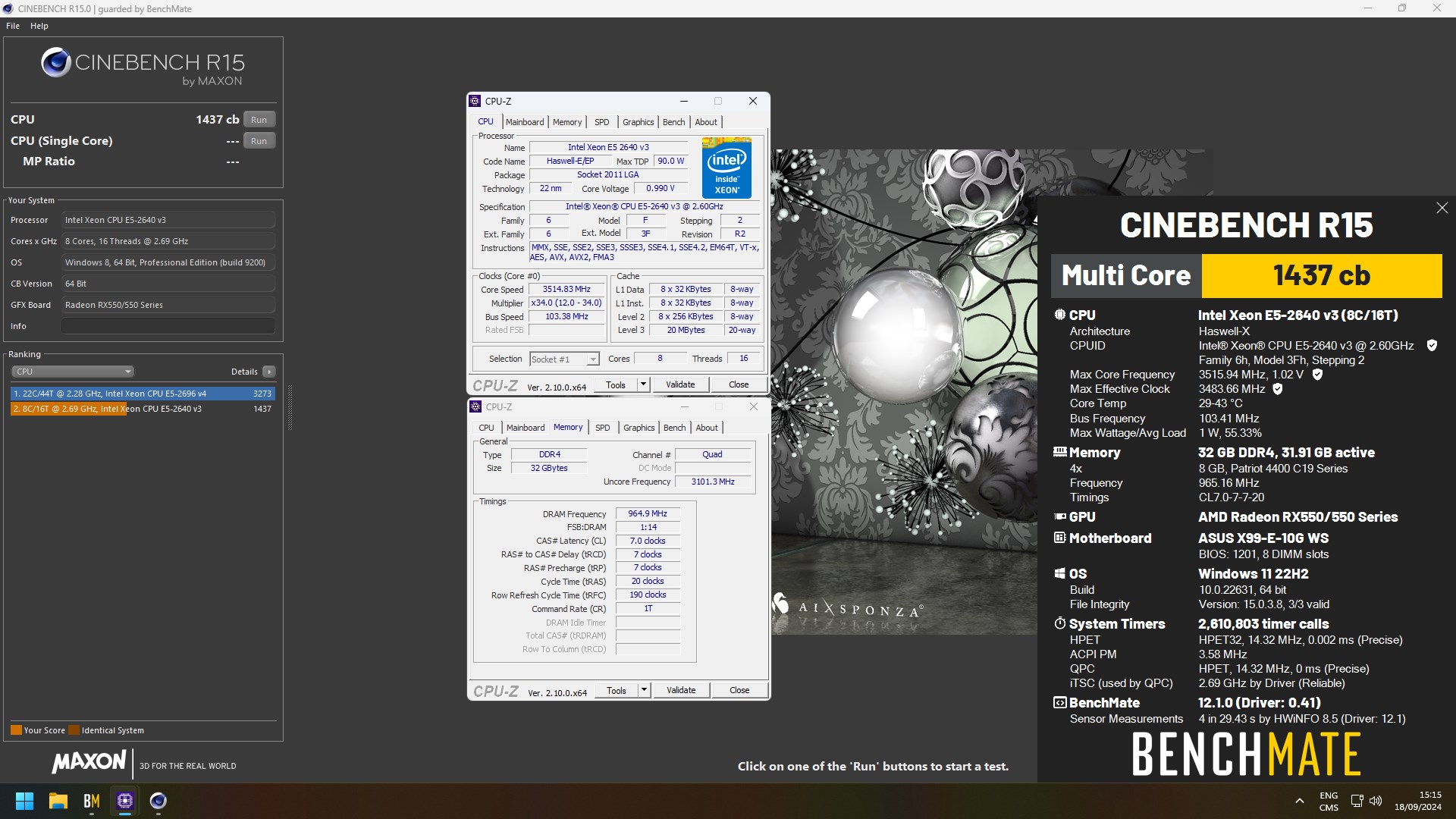Viewport: 1456px width, 819px height.
Task: Click the empty Info field in Your System
Action: [x=168, y=326]
